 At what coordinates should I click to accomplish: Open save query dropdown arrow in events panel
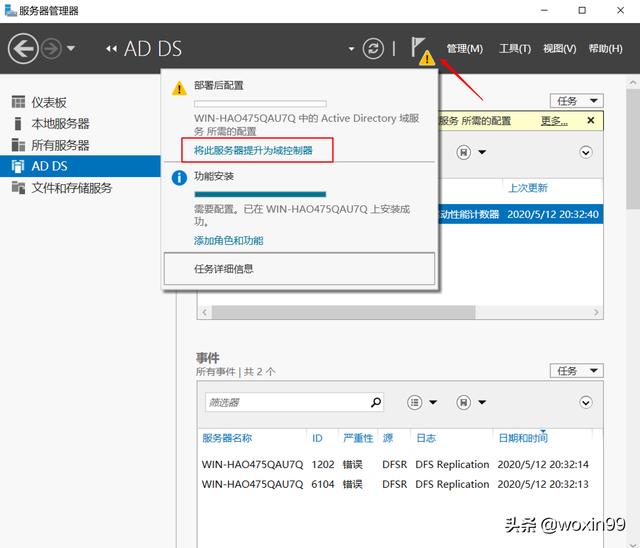pos(482,402)
